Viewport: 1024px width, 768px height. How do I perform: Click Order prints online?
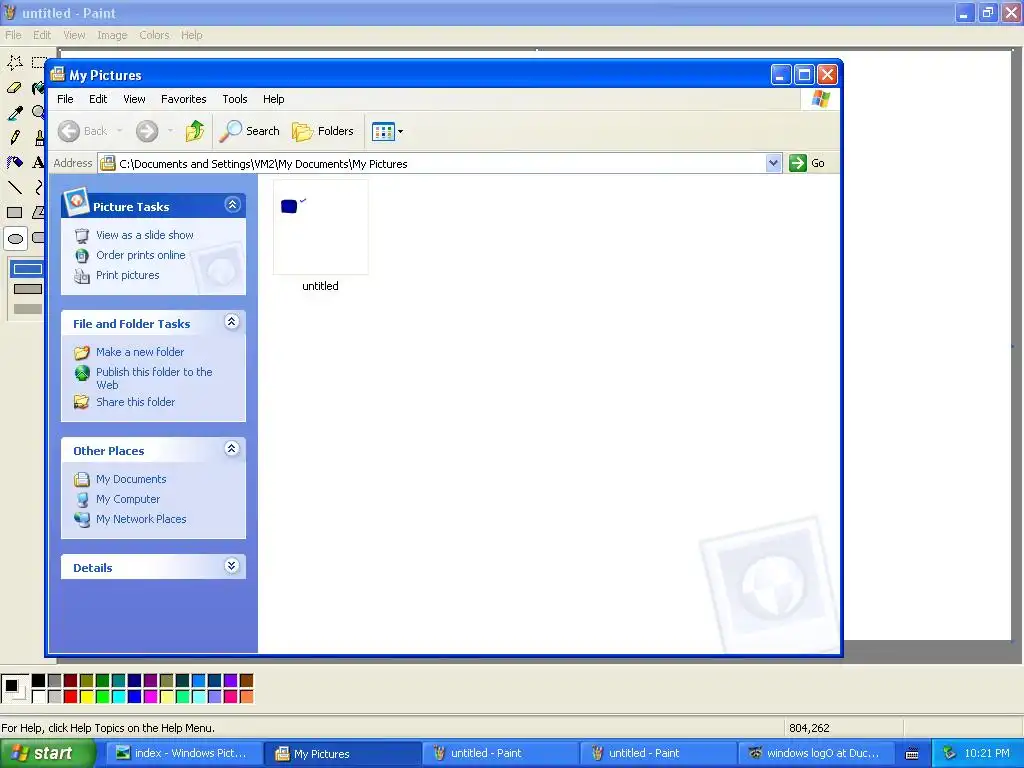140,255
